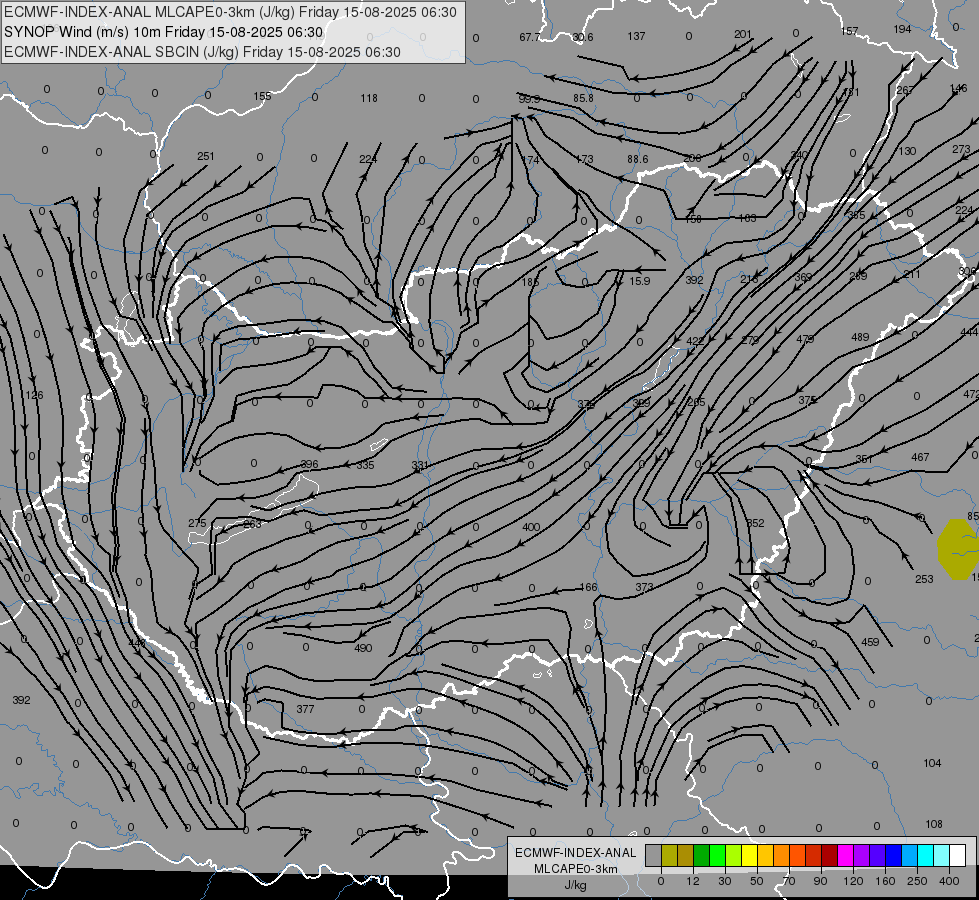
Task: Click the map value '67.7'
Action: coord(529,37)
